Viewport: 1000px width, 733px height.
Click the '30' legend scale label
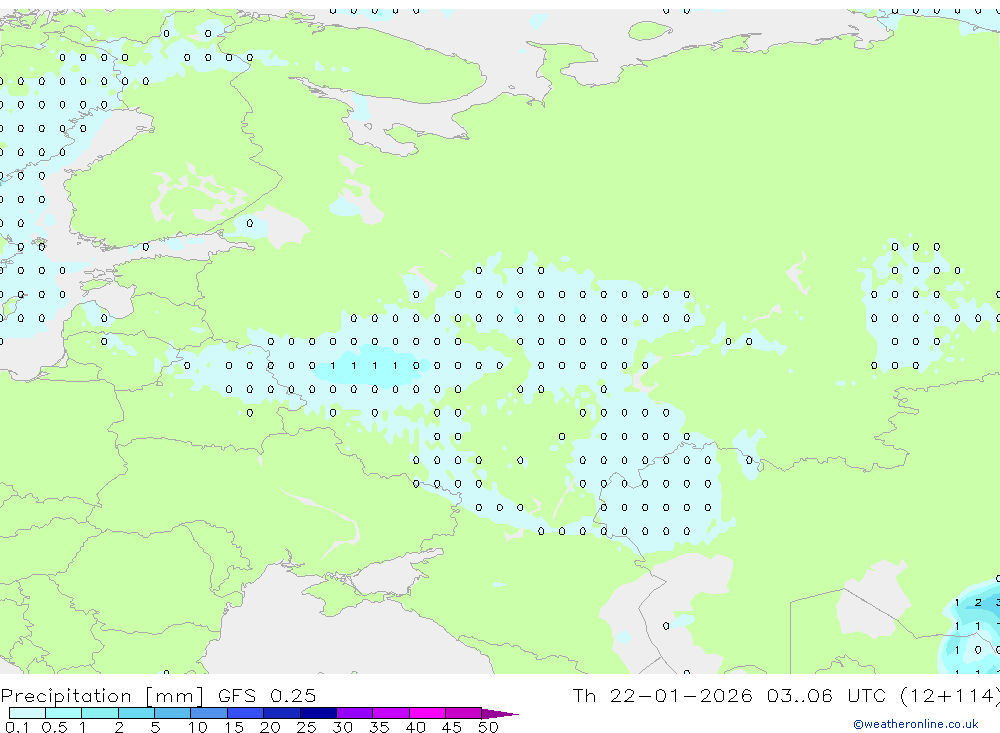[x=343, y=727]
